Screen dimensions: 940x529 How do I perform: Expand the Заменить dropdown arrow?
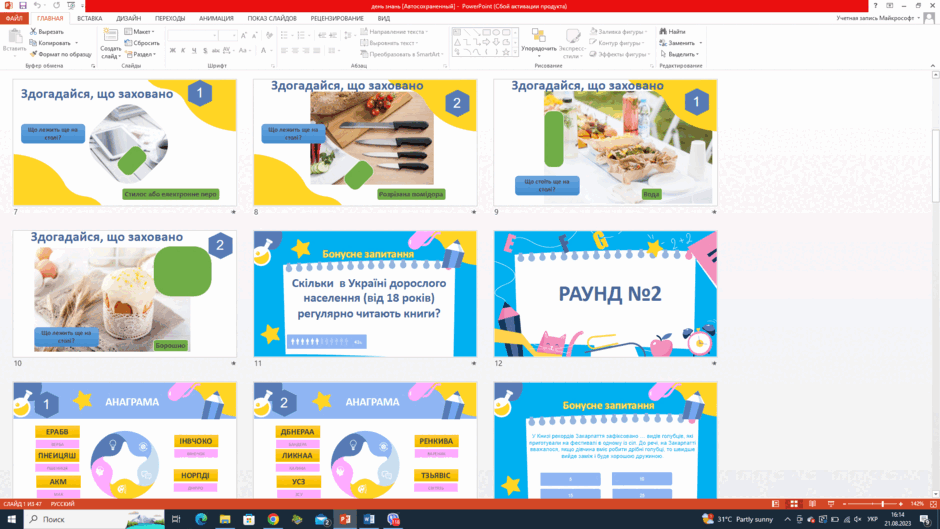point(701,43)
